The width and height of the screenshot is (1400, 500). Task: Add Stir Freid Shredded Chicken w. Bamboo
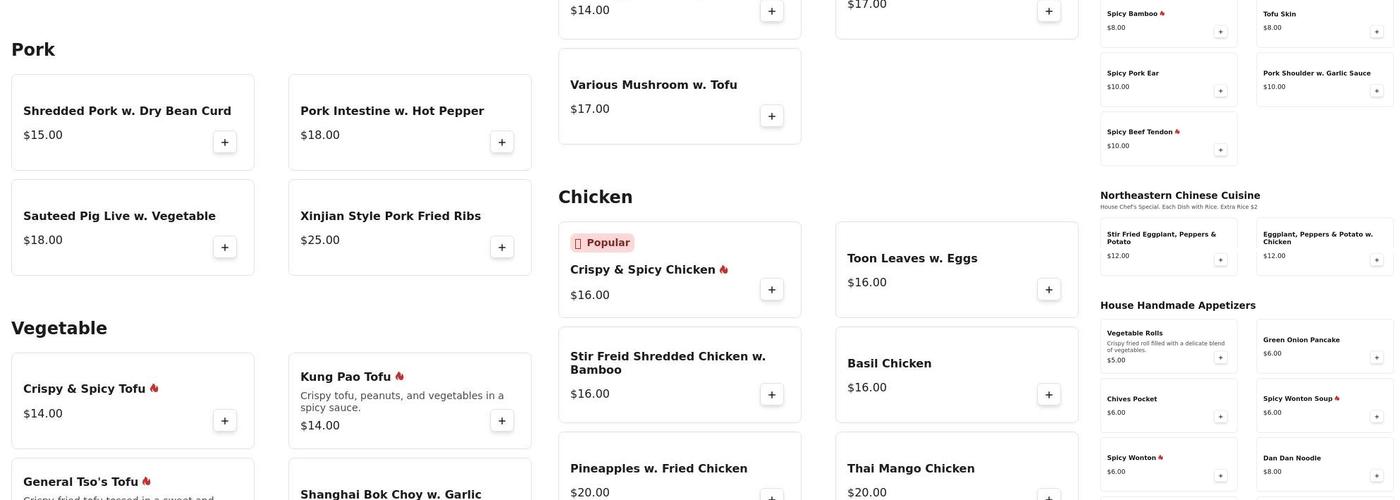pos(772,395)
